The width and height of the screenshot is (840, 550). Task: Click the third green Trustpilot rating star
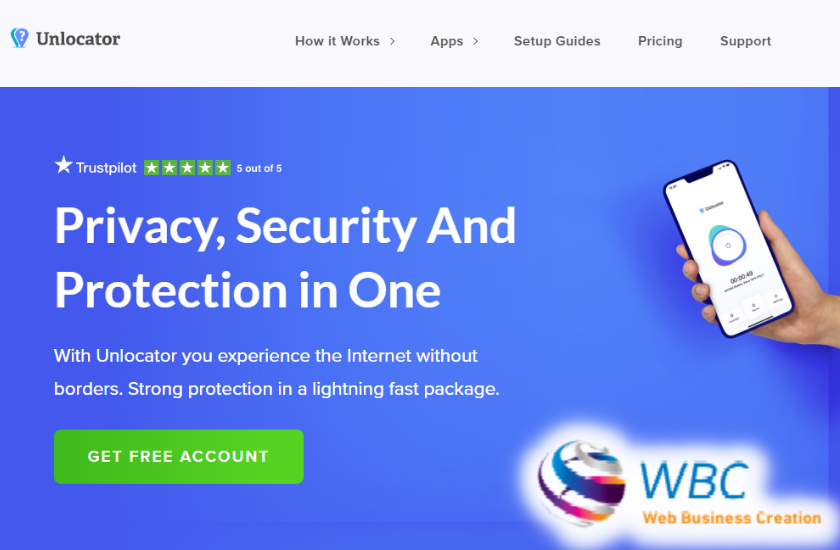pos(188,168)
